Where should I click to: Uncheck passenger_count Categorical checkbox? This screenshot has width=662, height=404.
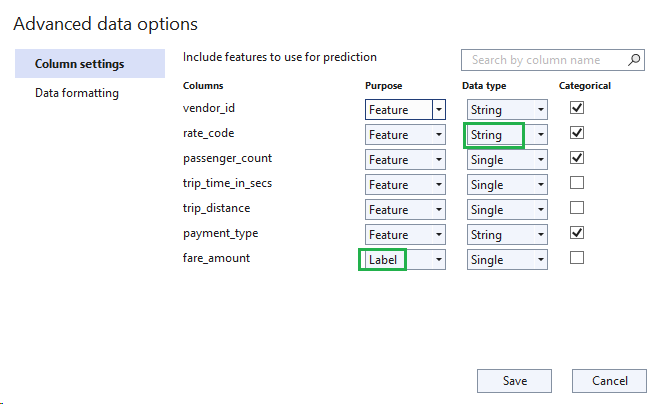(577, 158)
